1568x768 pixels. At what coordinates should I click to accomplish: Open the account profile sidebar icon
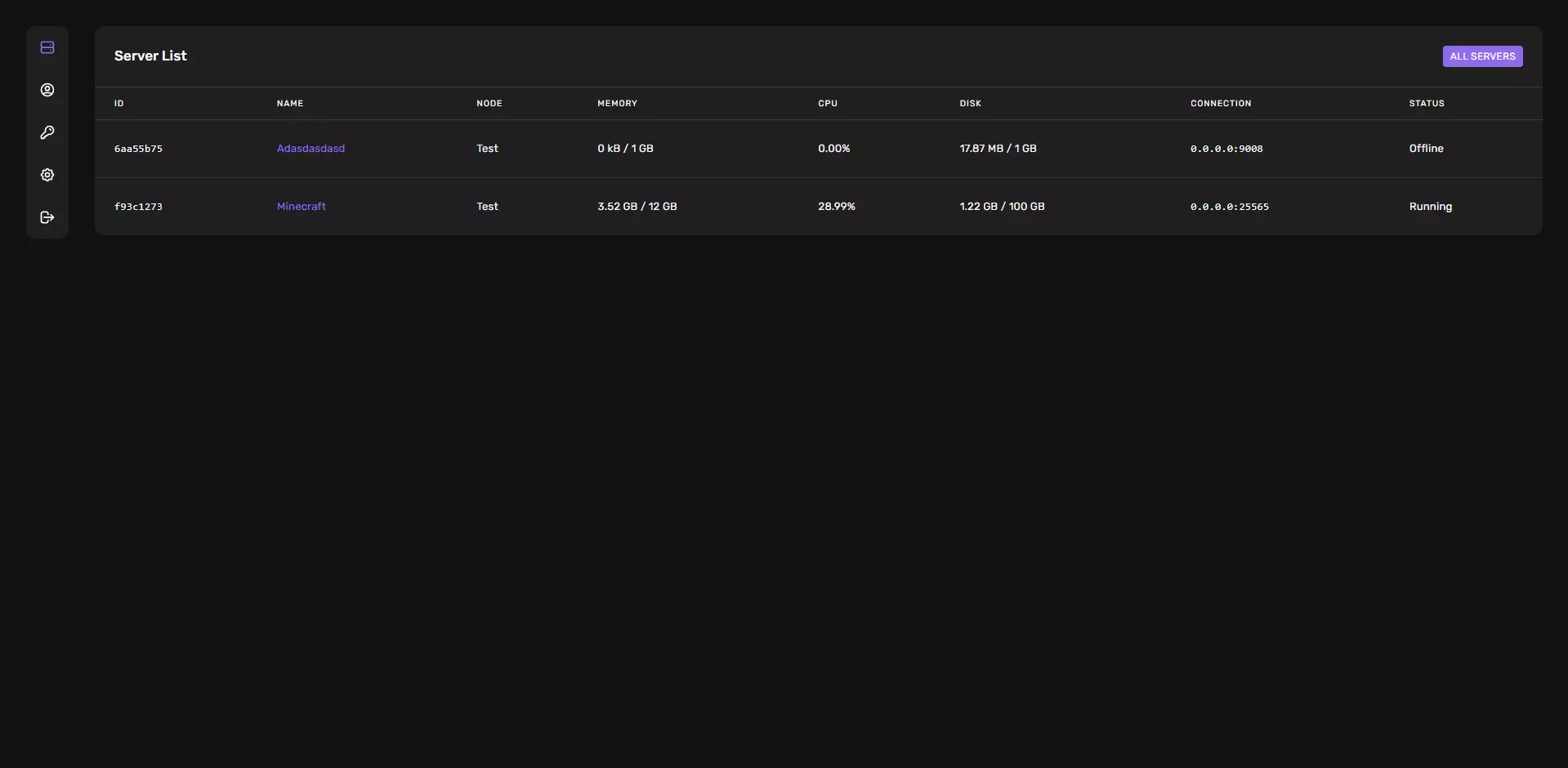point(47,90)
